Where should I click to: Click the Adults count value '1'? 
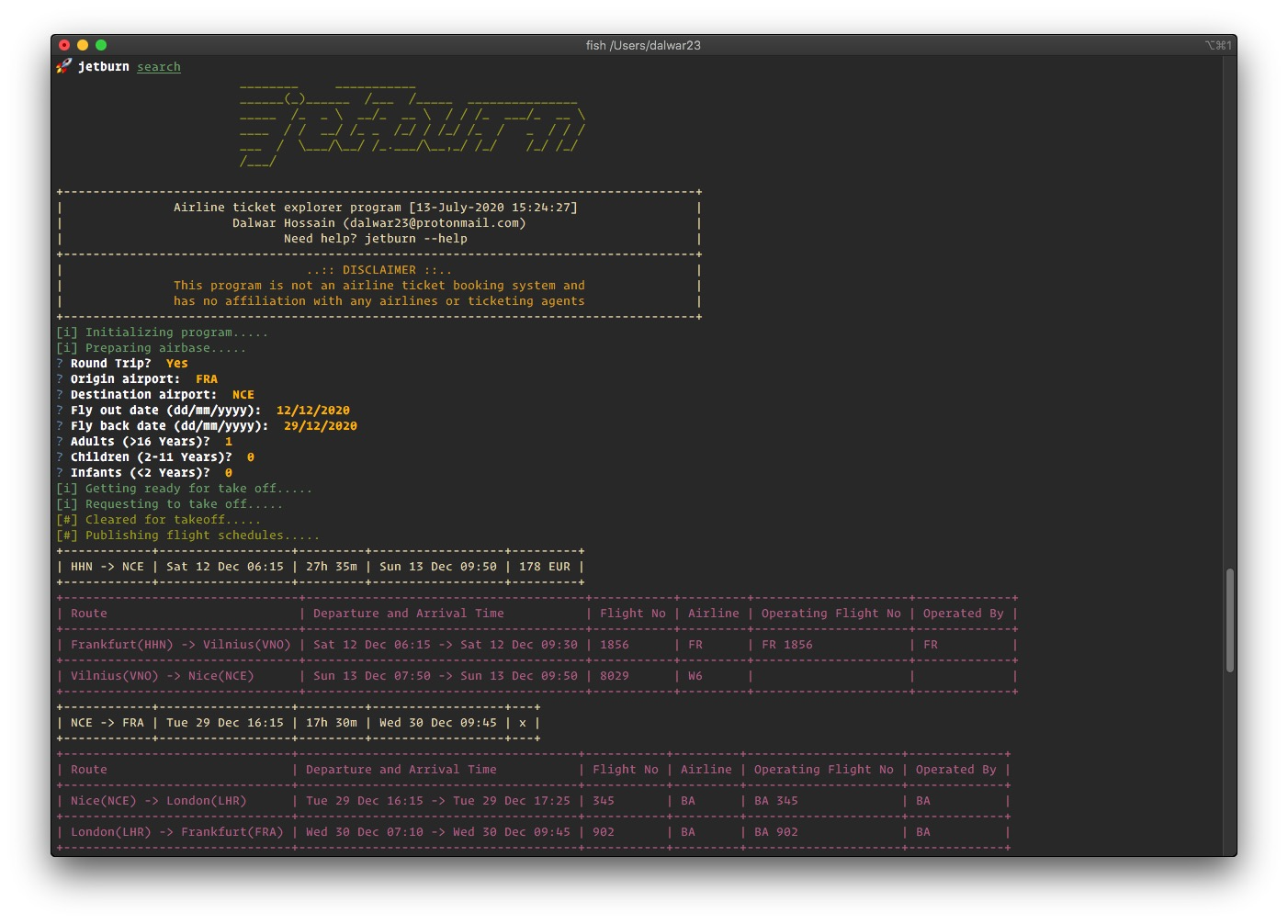point(229,442)
